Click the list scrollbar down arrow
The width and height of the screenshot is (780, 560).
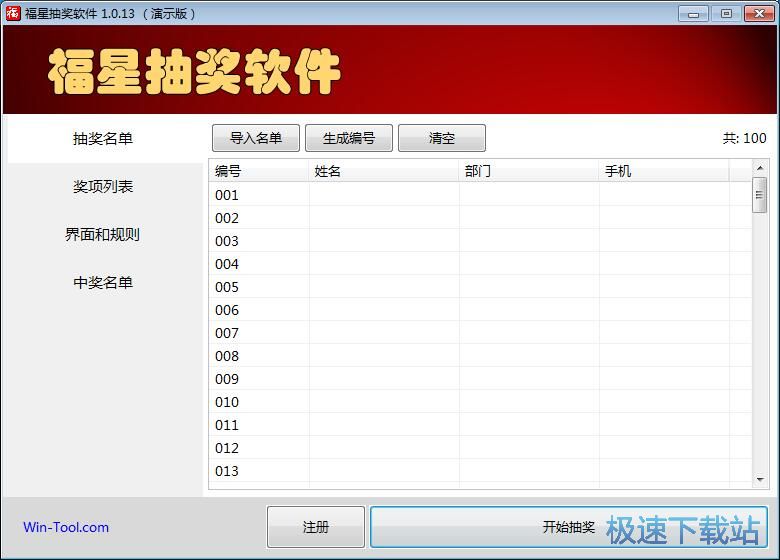[x=760, y=479]
